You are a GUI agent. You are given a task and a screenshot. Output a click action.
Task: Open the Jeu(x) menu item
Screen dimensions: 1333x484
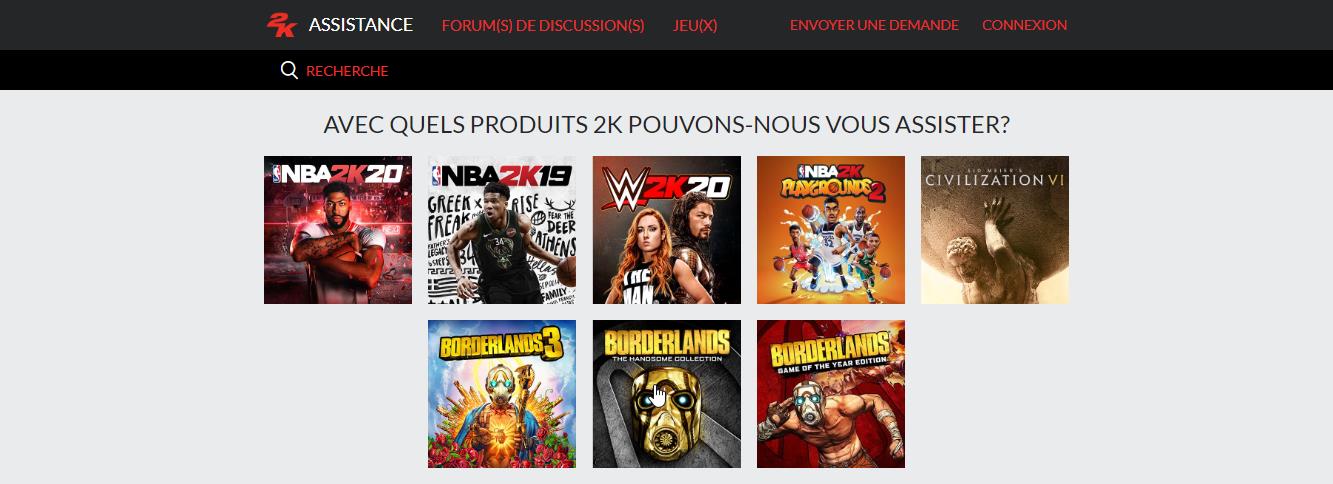696,25
